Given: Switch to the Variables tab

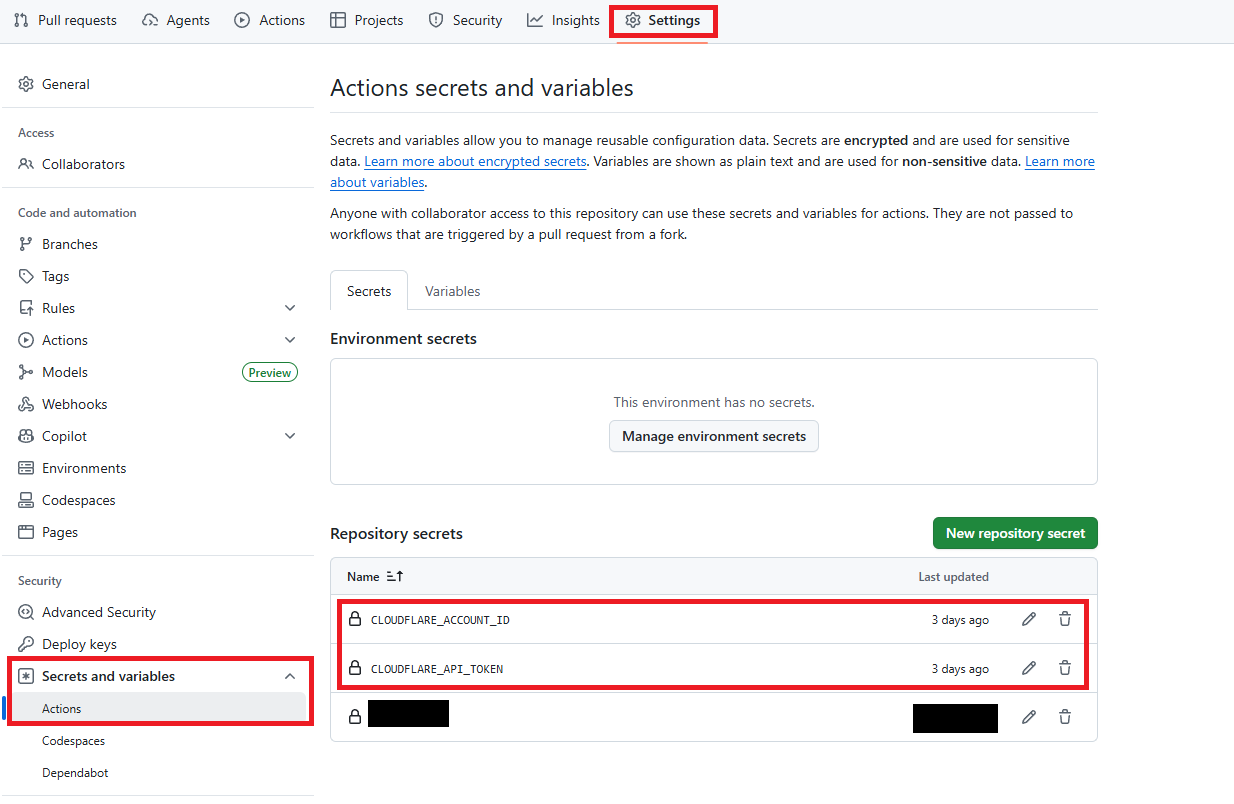Looking at the screenshot, I should pyautogui.click(x=452, y=291).
